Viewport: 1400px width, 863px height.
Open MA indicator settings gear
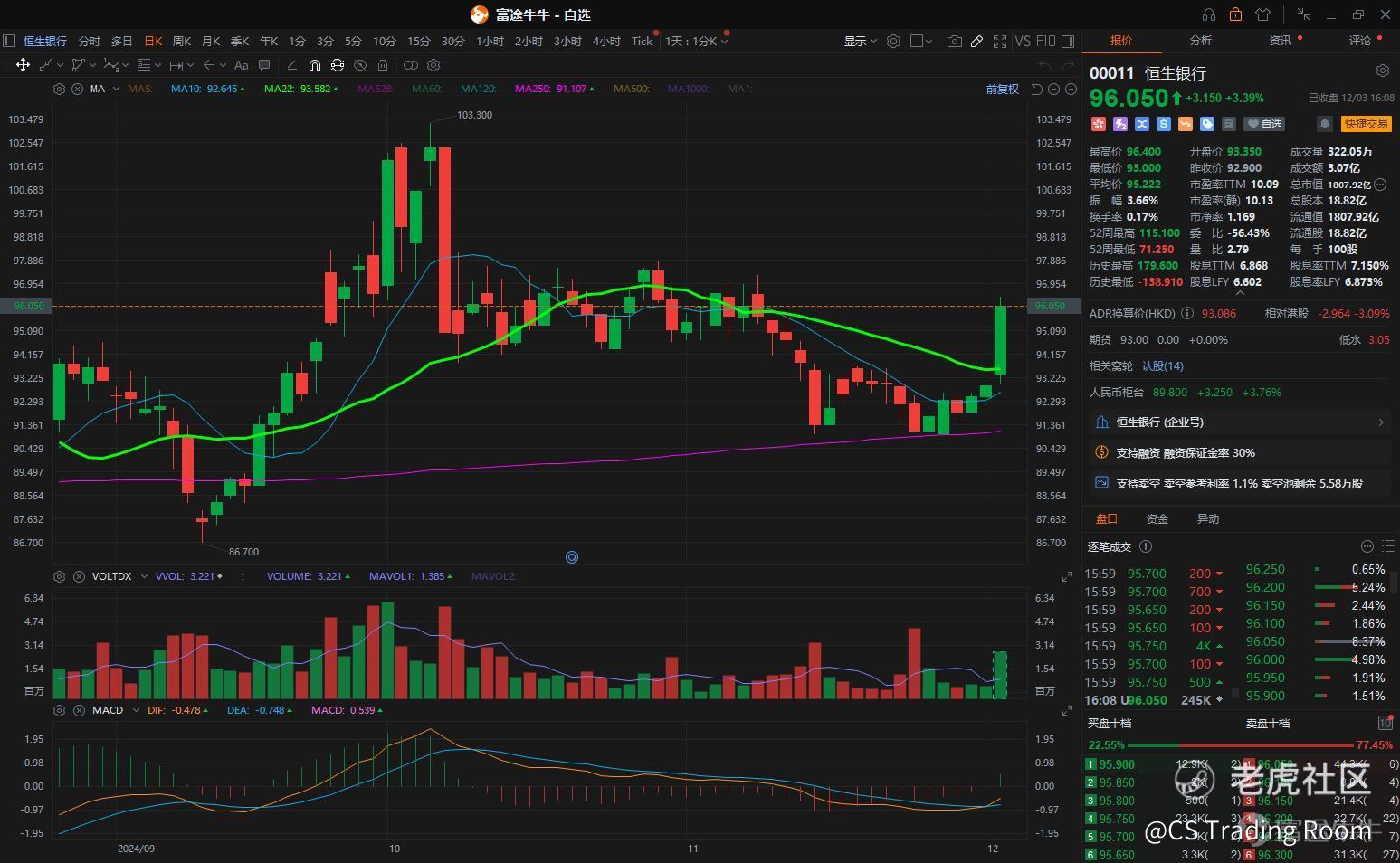click(60, 89)
